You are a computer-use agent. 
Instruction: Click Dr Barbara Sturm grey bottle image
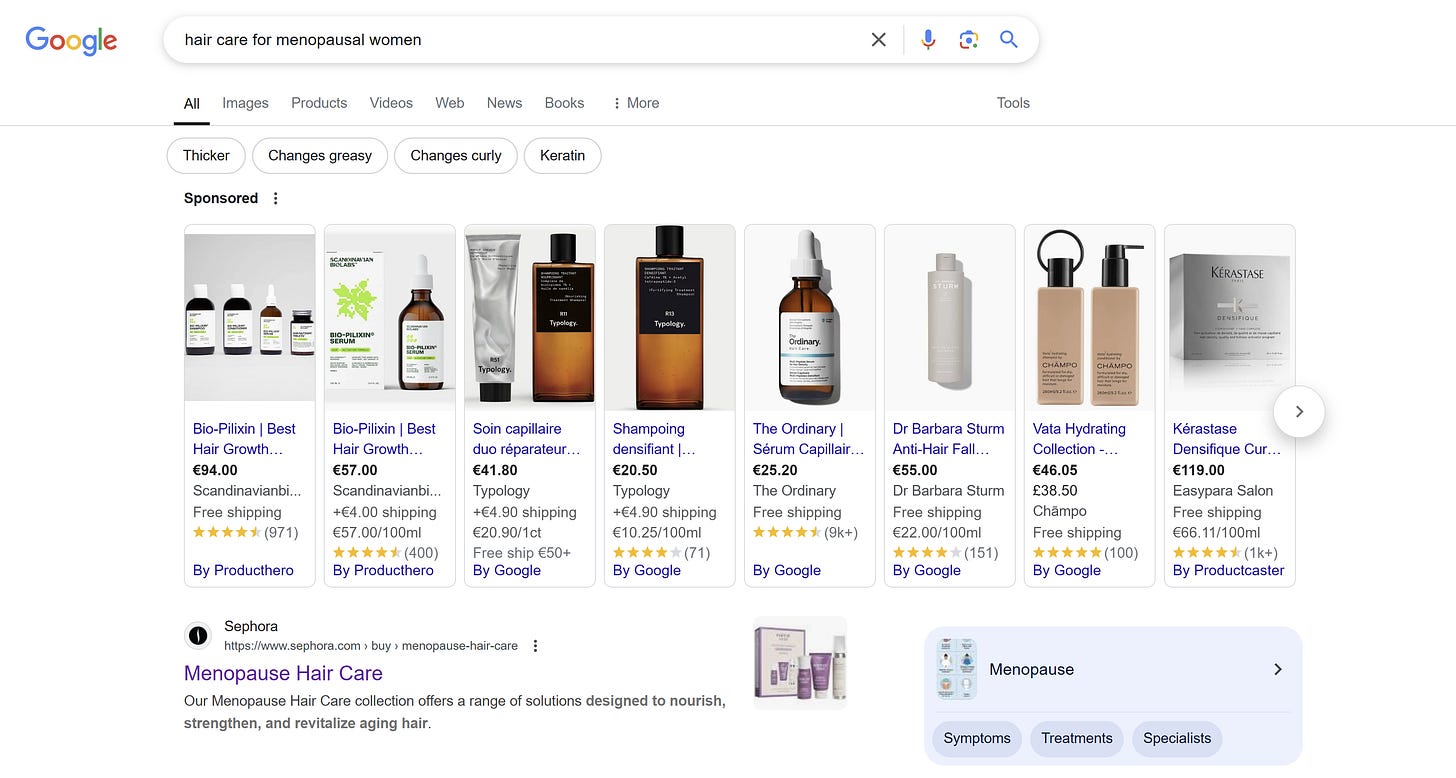950,318
